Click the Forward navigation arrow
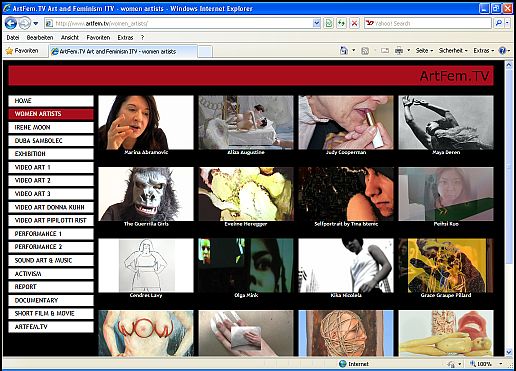 (x=24, y=23)
